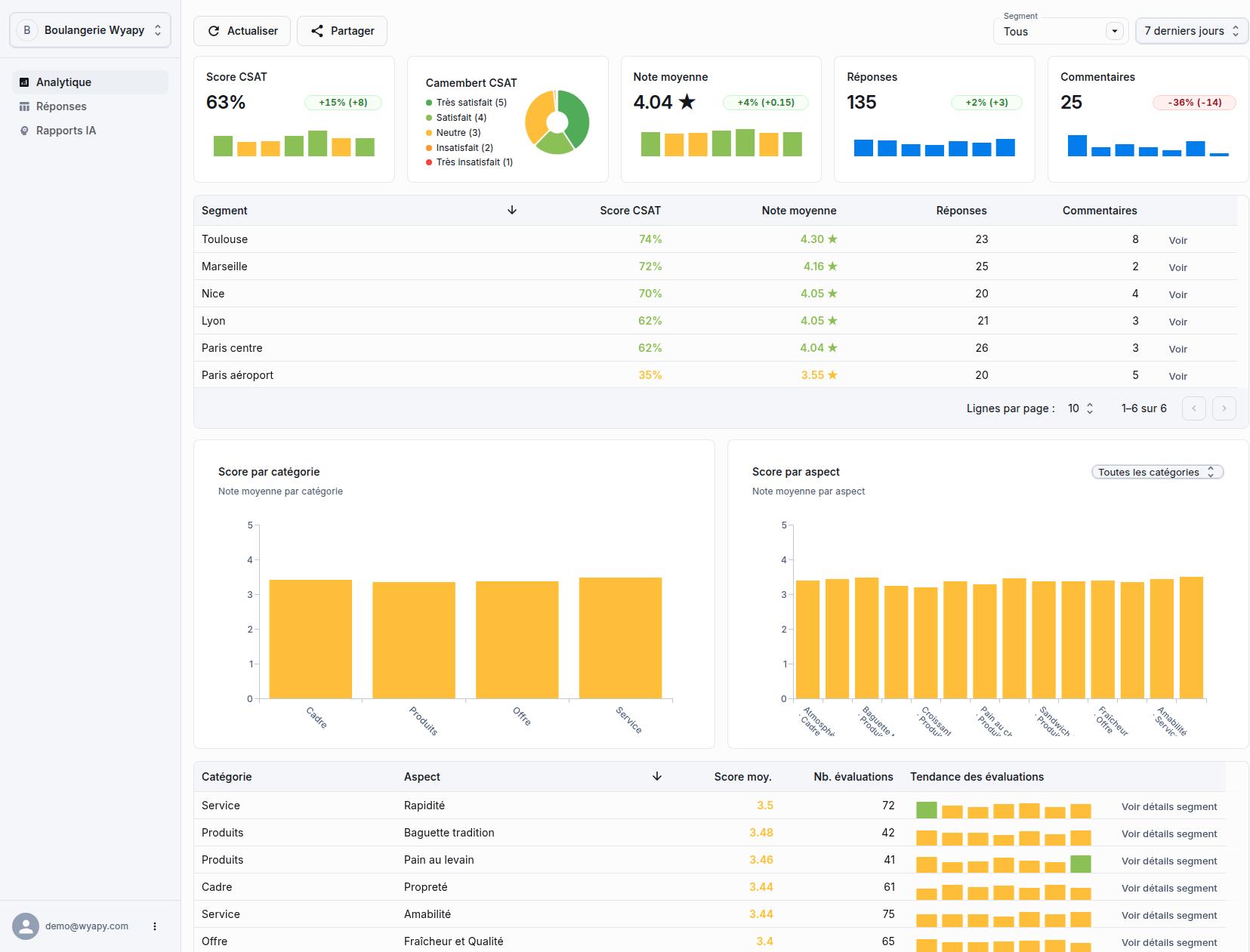
Task: Open the Boulangerie Wyapy organization switcher
Action: click(x=90, y=30)
